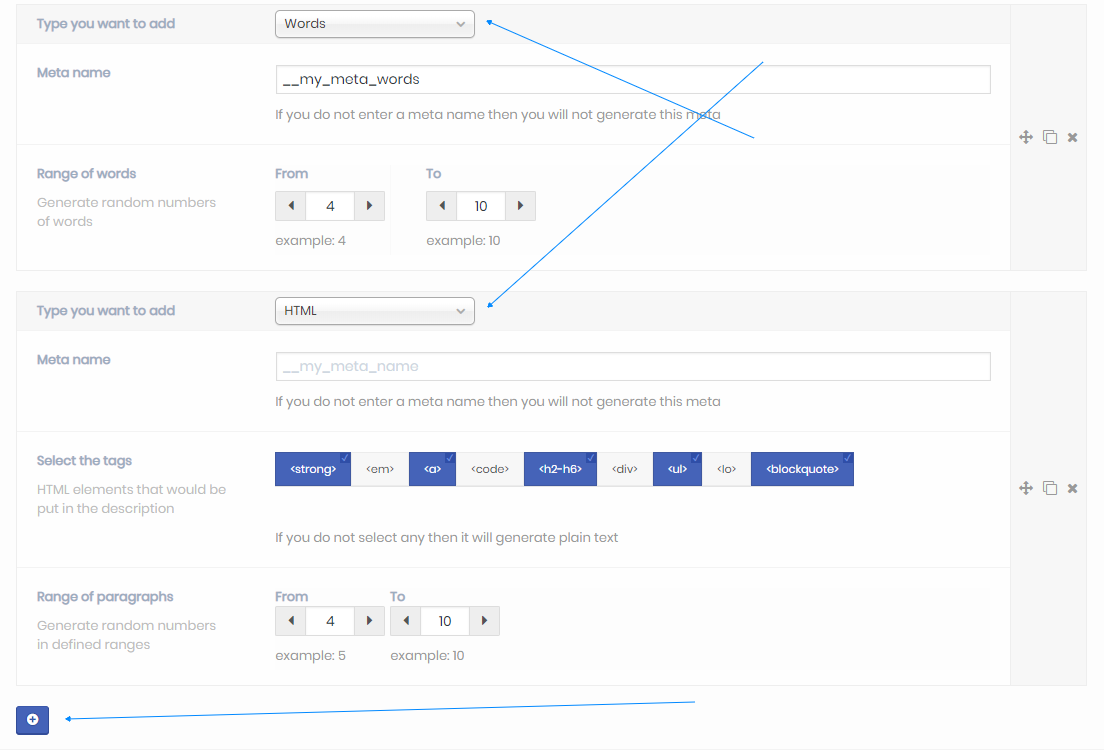Deselect the <strong> tag

(313, 469)
